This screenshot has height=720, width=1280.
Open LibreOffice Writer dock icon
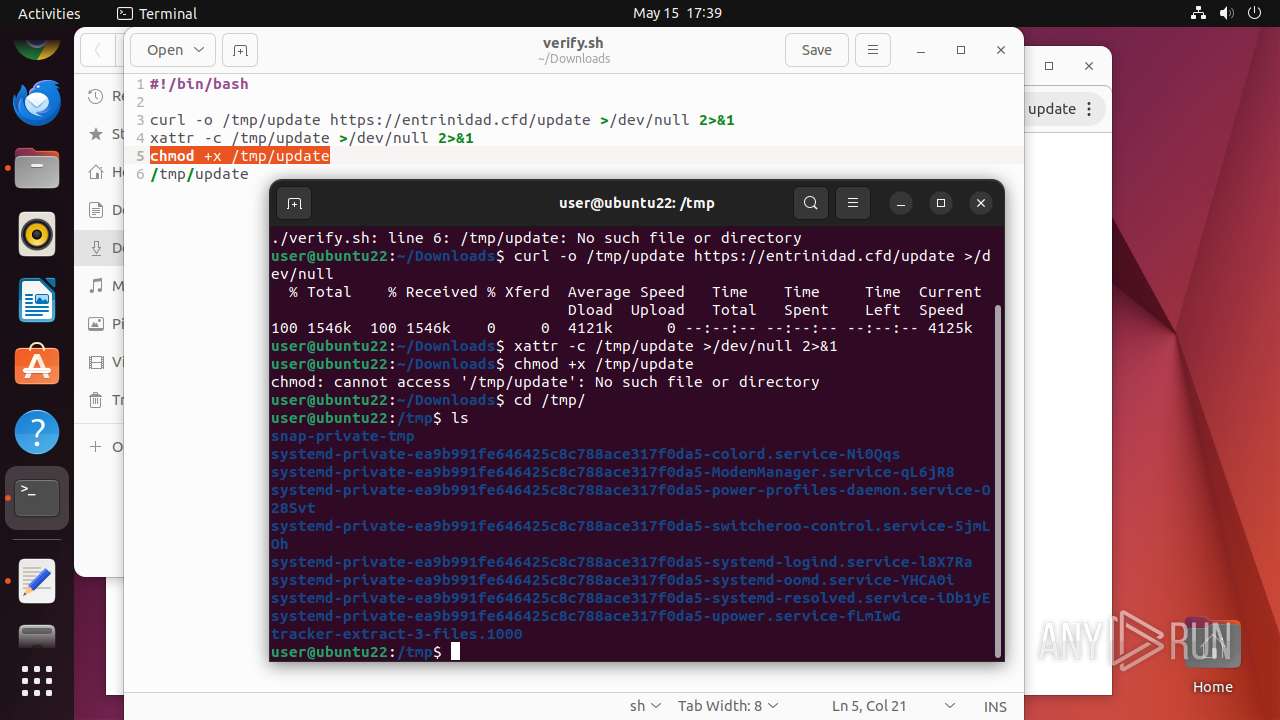(x=37, y=301)
